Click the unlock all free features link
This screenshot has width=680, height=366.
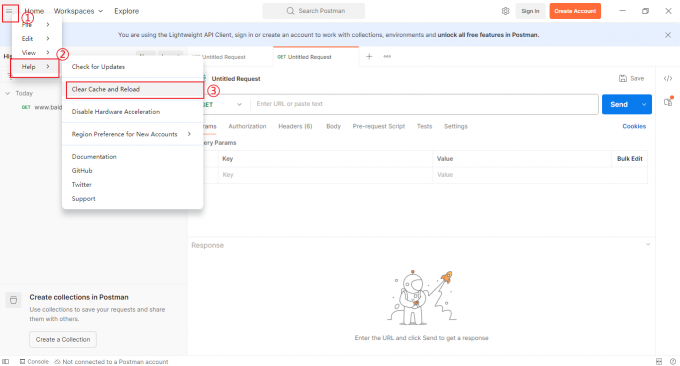488,35
